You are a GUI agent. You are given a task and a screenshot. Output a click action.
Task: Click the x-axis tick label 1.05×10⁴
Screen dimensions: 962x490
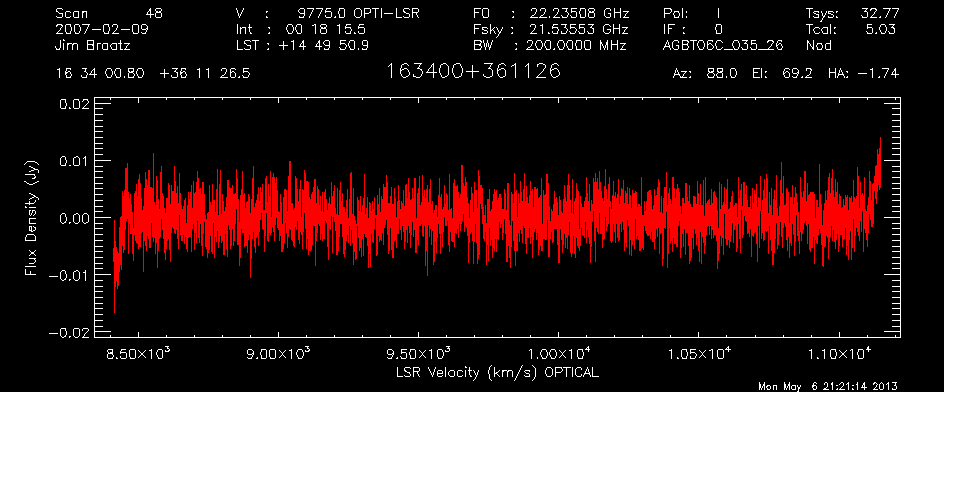pos(698,354)
